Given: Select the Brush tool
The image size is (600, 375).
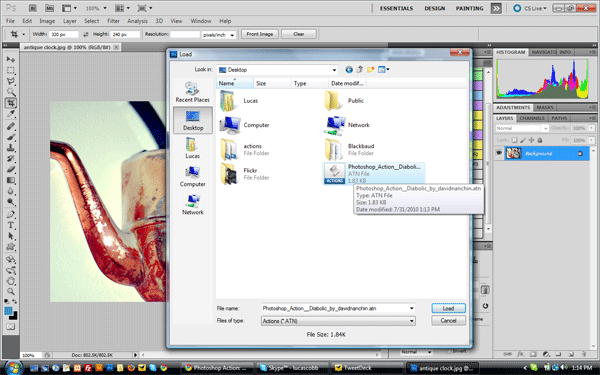Looking at the screenshot, I should coord(11,137).
